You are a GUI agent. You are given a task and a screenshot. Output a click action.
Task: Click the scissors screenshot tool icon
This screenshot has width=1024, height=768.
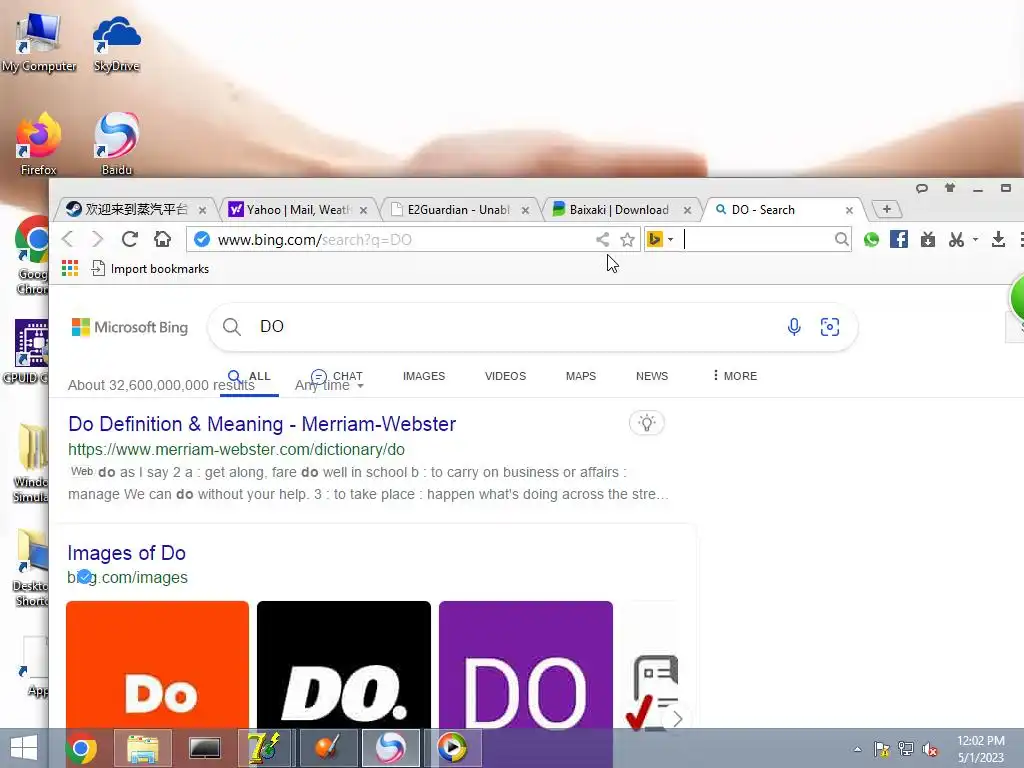pos(957,240)
